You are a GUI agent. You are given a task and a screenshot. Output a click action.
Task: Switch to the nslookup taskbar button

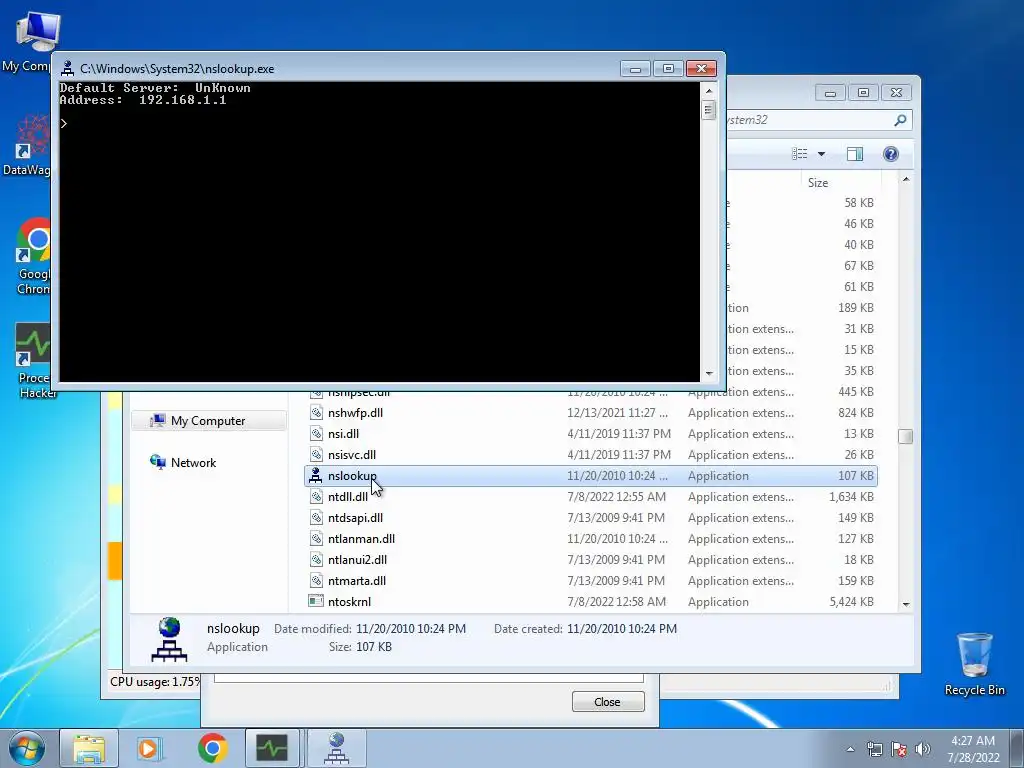[336, 748]
